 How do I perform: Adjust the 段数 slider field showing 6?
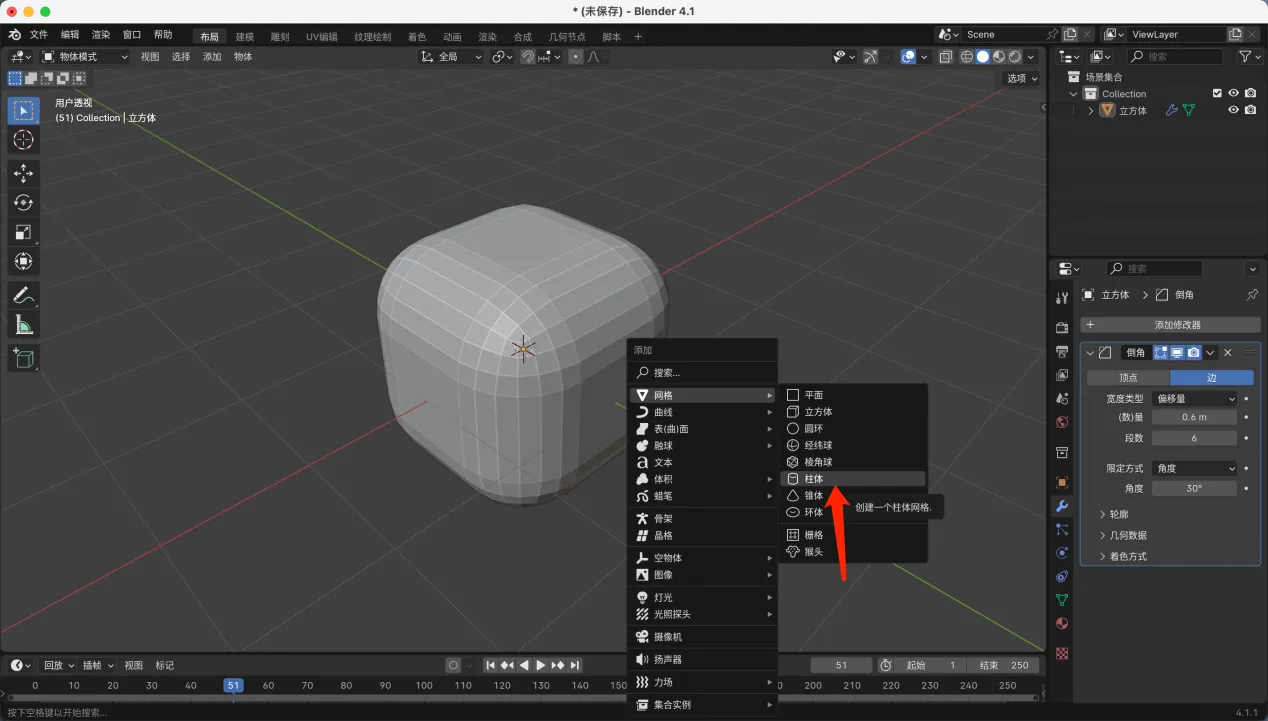coord(1194,438)
